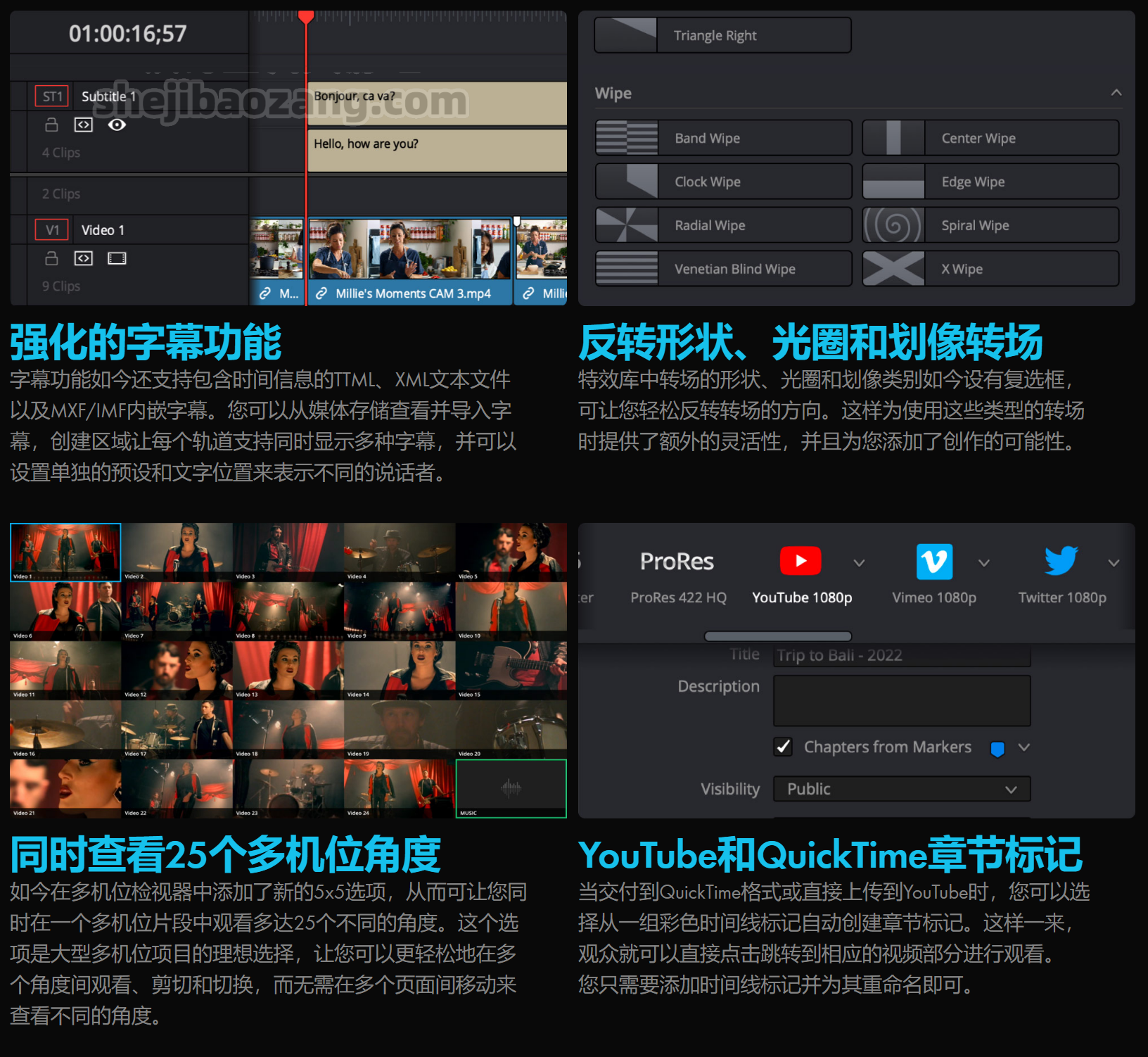Screen dimensions: 1148x1057
Task: Uncheck Chapters from Markers
Action: 783,747
